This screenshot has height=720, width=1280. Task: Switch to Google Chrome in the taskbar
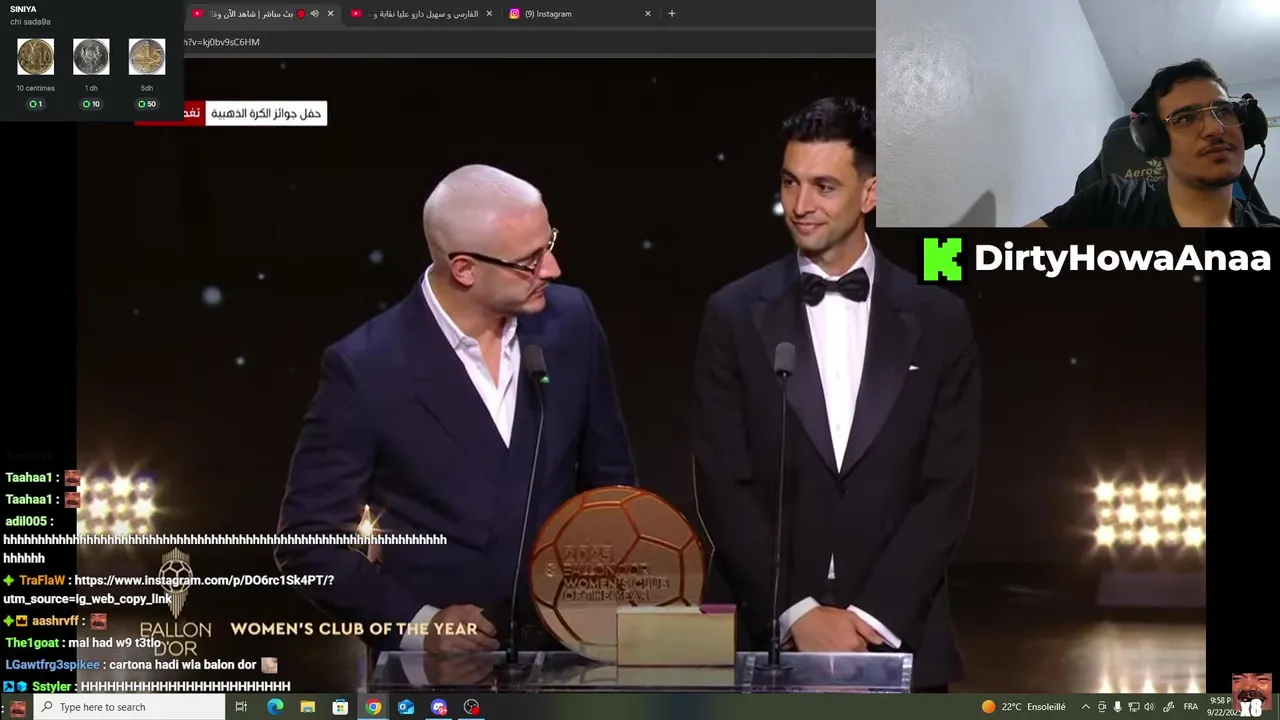373,707
